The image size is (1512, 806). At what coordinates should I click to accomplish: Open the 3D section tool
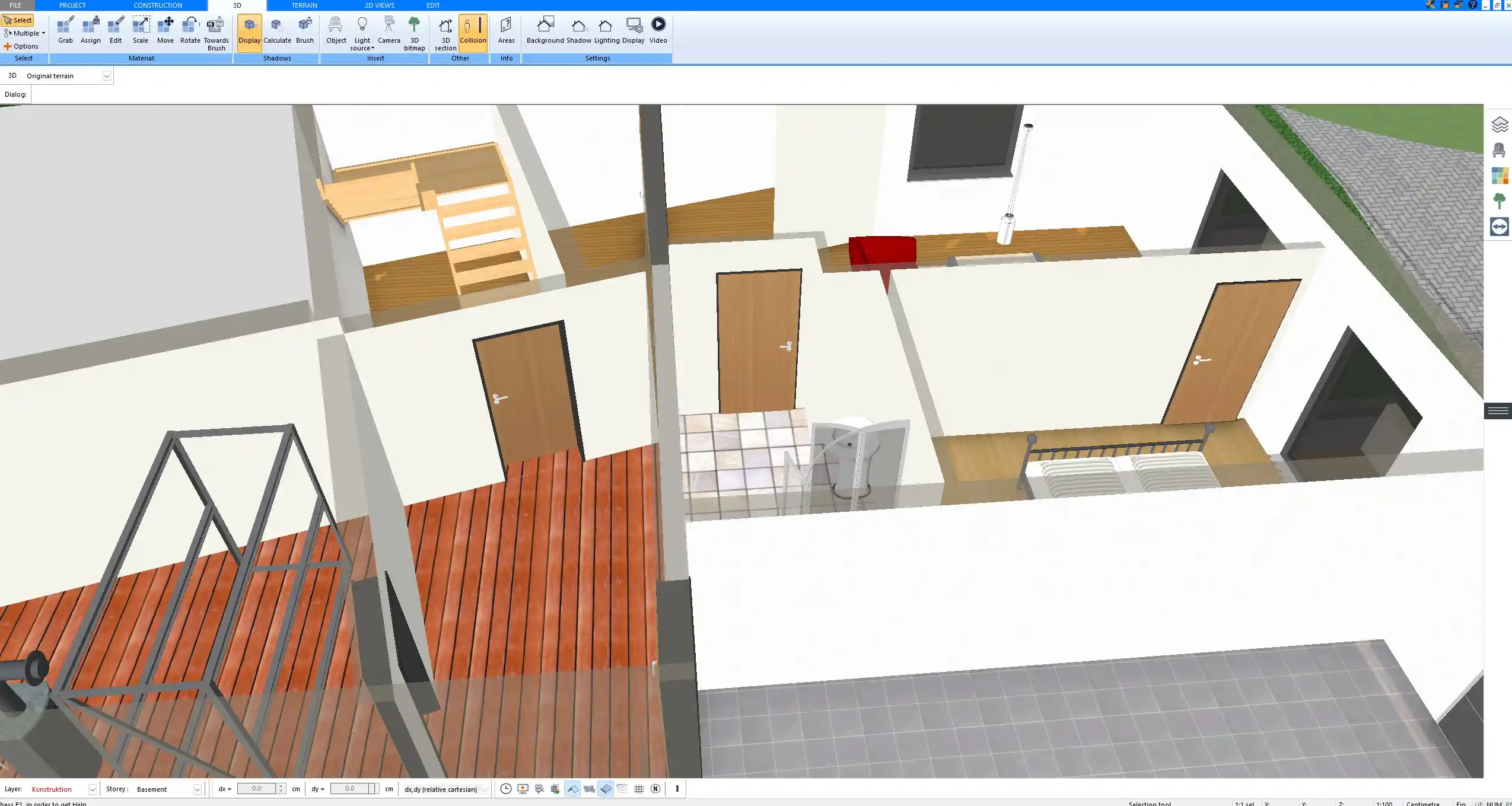click(x=445, y=34)
